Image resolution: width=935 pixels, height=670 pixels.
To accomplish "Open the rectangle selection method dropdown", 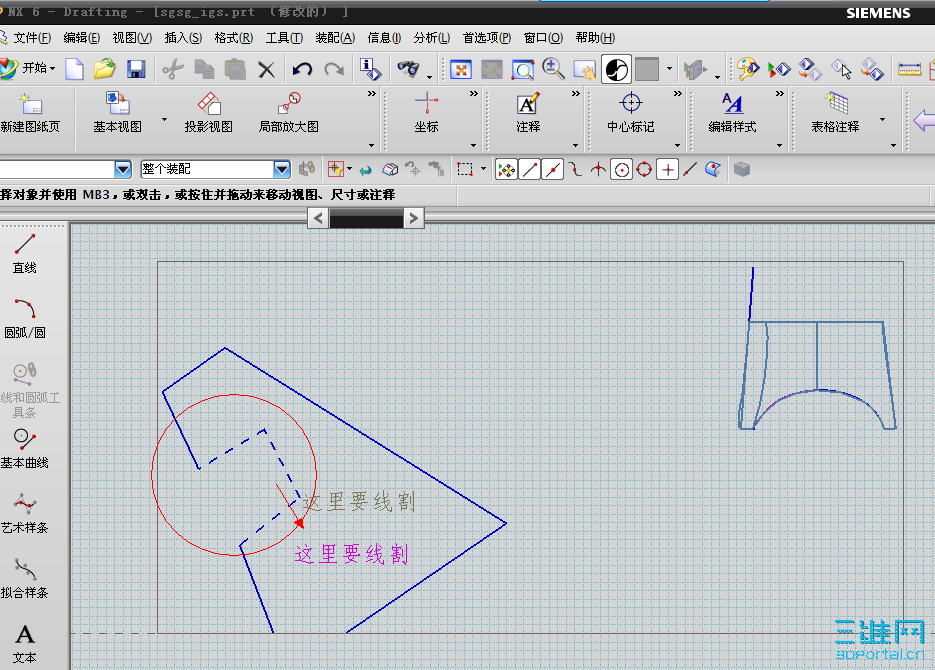I will coord(483,169).
